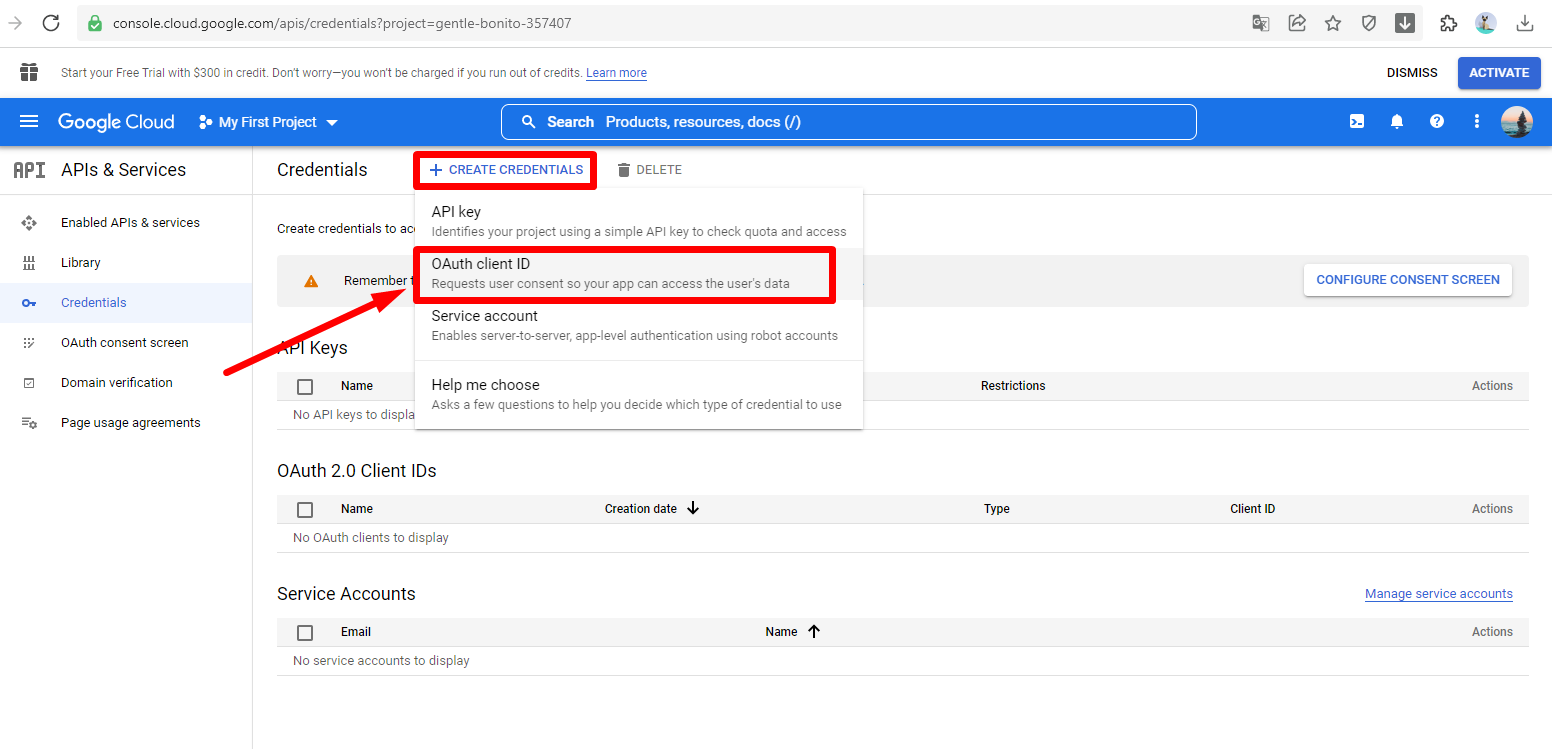
Task: Click the Configure Consent Screen button
Action: click(1407, 280)
